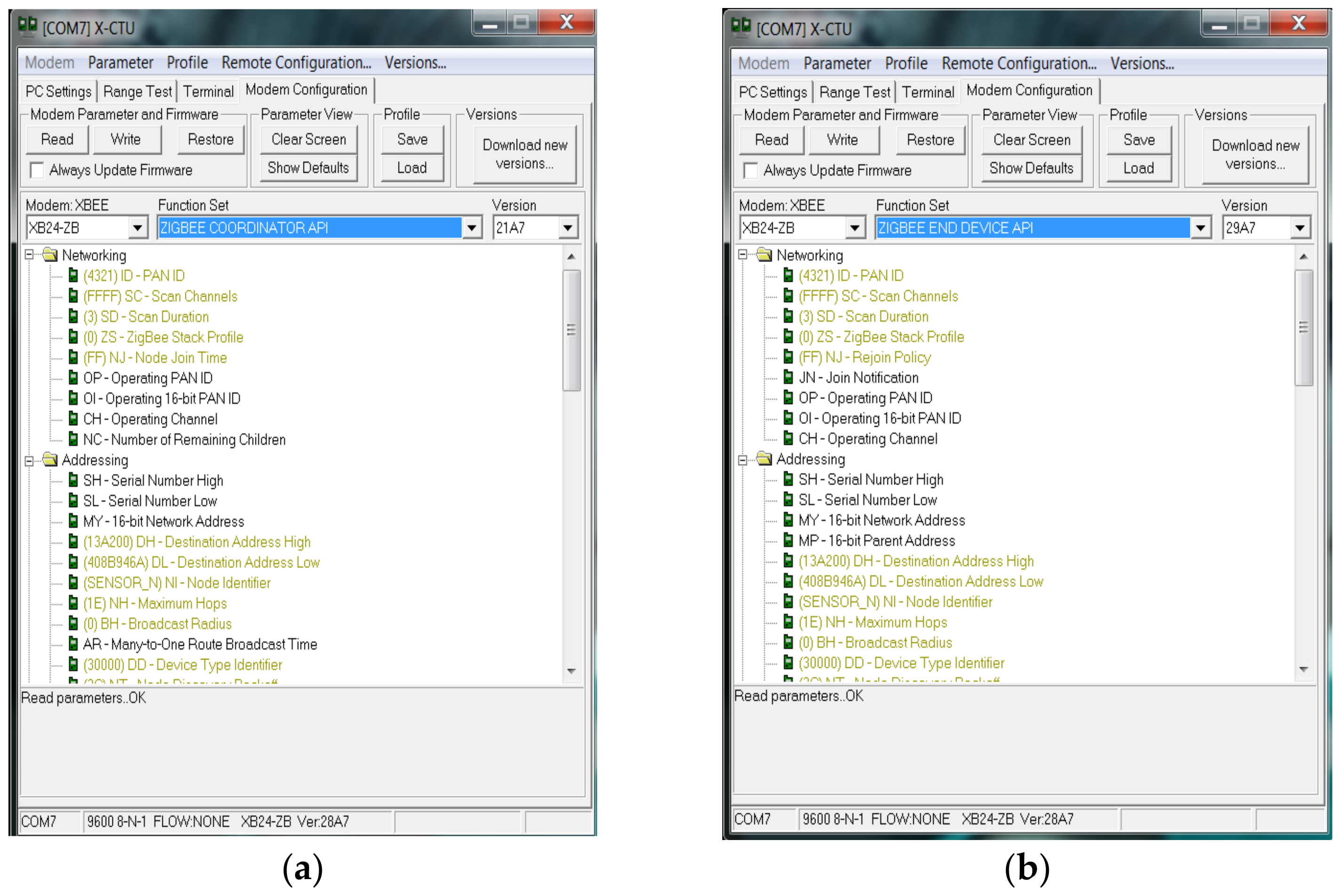The width and height of the screenshot is (1341, 896).
Task: Click Show Defaults button in the coordinator window
Action: pos(308,168)
